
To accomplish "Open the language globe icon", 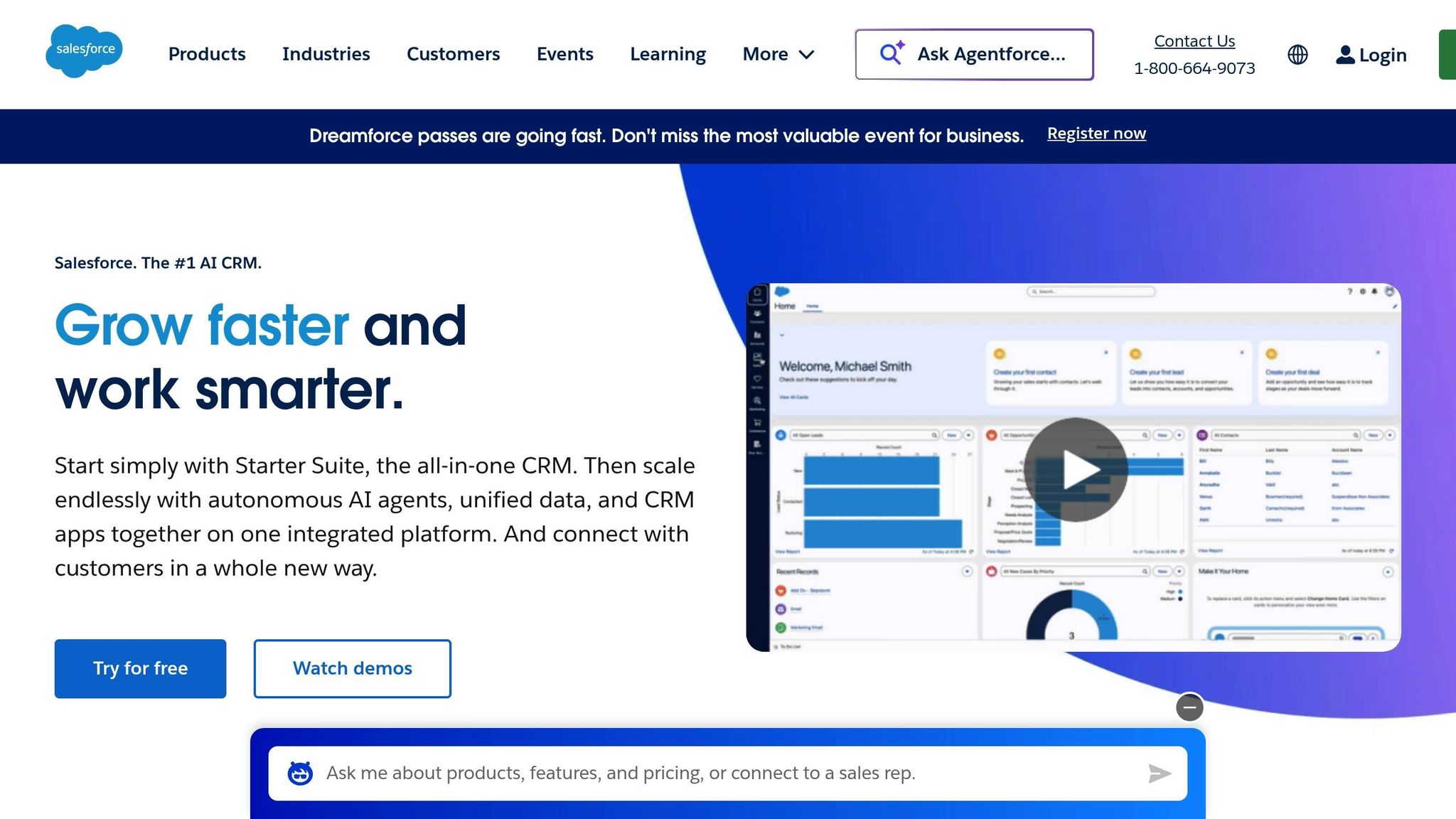I will coord(1297,55).
